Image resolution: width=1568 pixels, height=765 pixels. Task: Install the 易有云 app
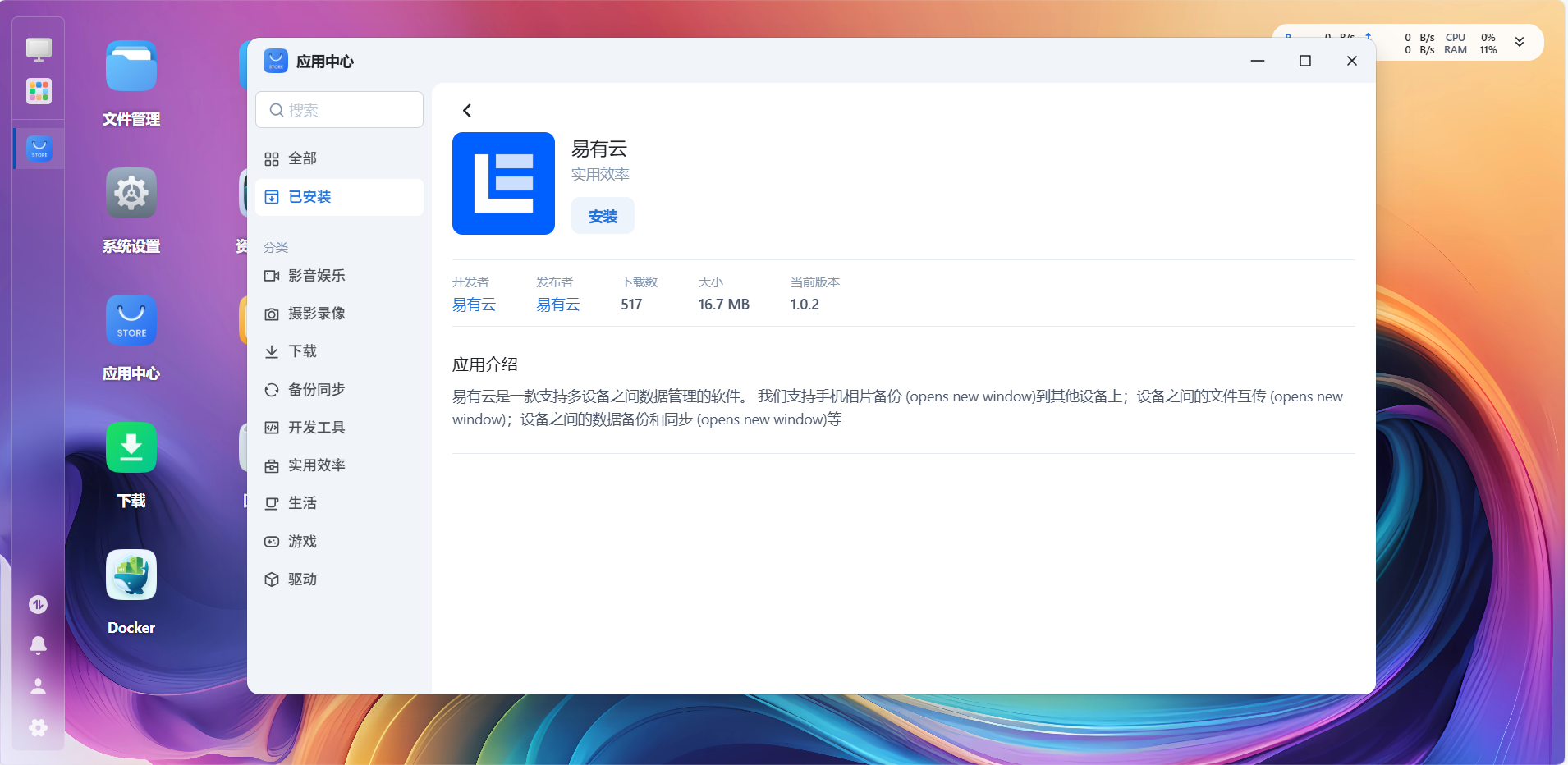pyautogui.click(x=603, y=216)
